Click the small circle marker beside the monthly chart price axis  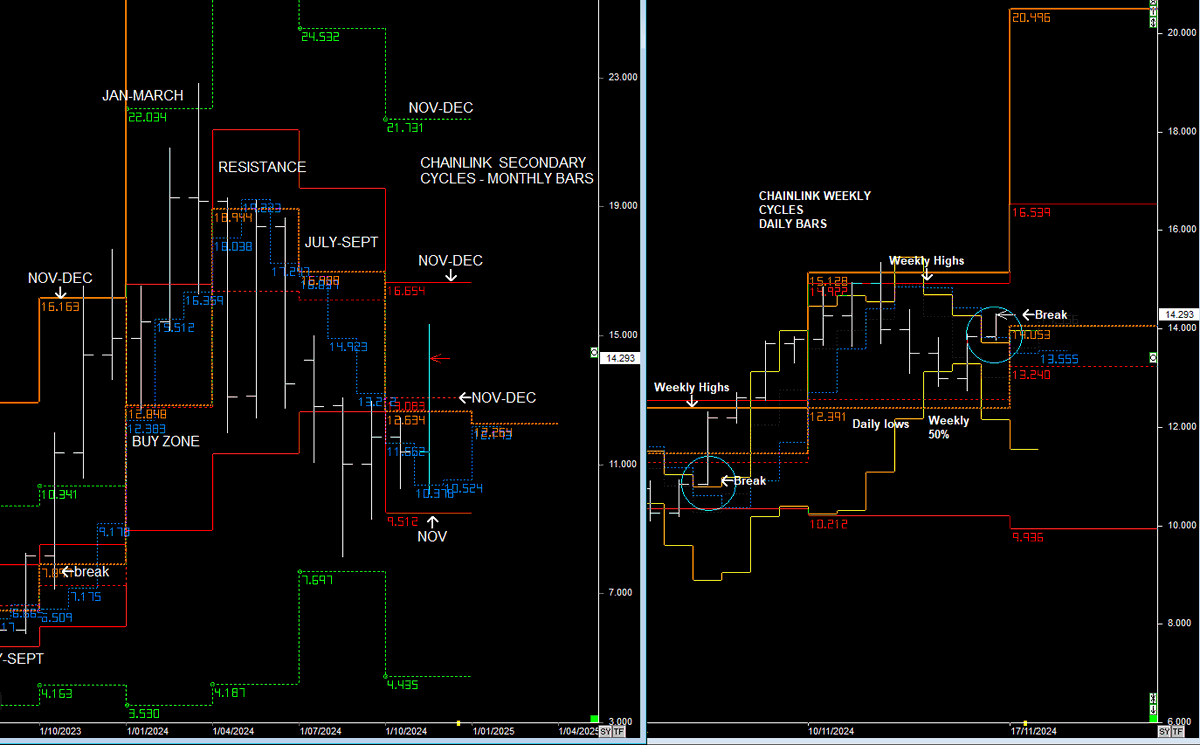(594, 354)
